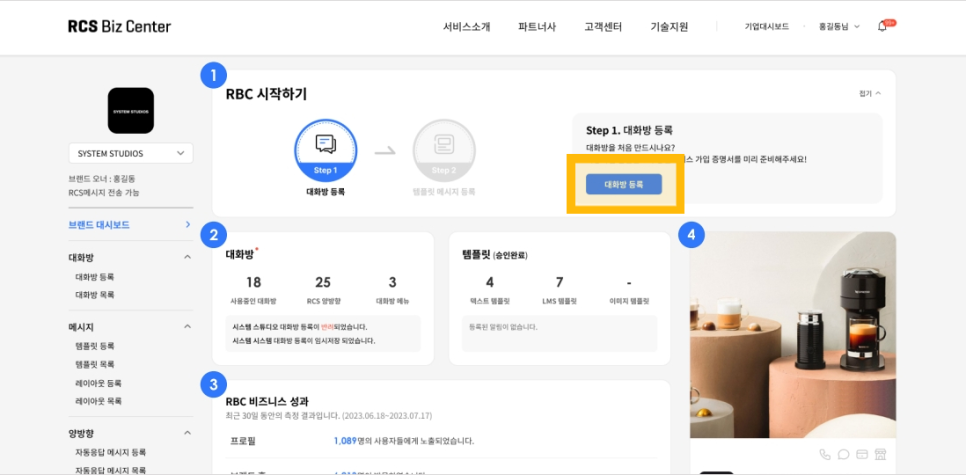Collapse the 양방향 sidebar section
The image size is (966, 475).
click(187, 433)
